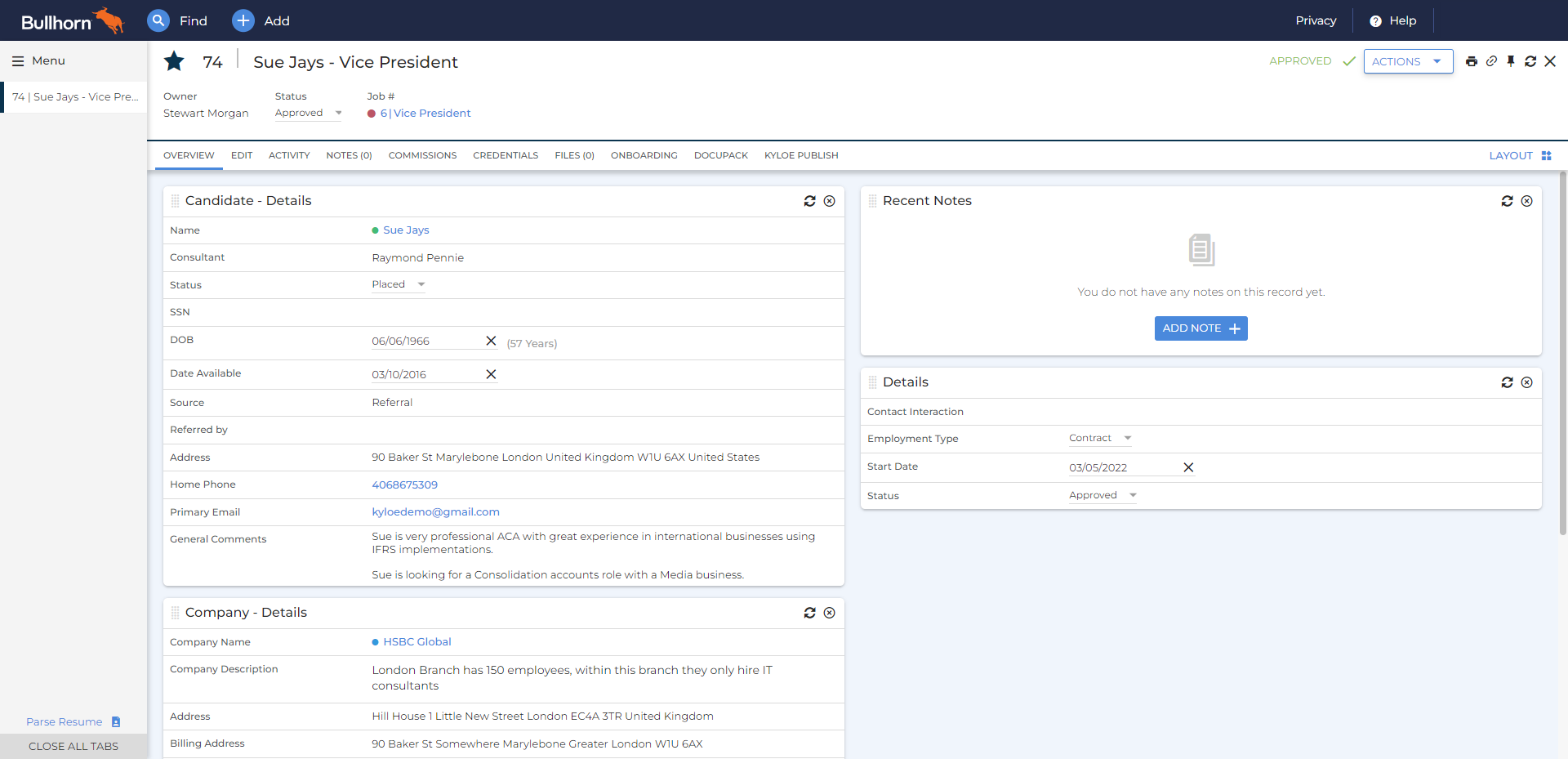Click the Details card drag handle
This screenshot has height=759, width=1568.
coord(872,382)
